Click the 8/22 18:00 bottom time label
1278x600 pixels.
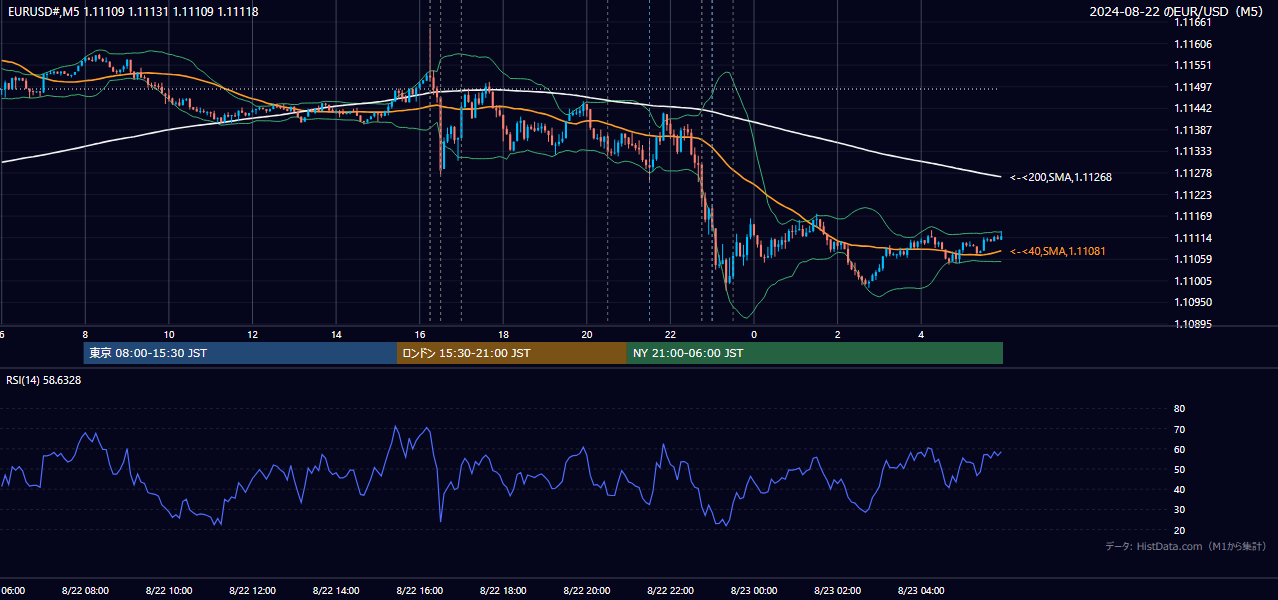coord(503,590)
